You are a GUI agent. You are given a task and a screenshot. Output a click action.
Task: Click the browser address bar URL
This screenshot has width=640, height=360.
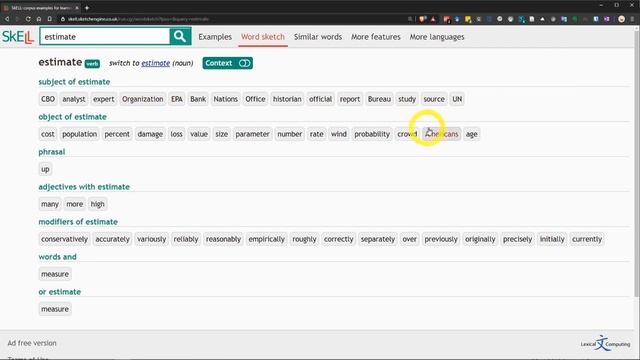[138, 19]
